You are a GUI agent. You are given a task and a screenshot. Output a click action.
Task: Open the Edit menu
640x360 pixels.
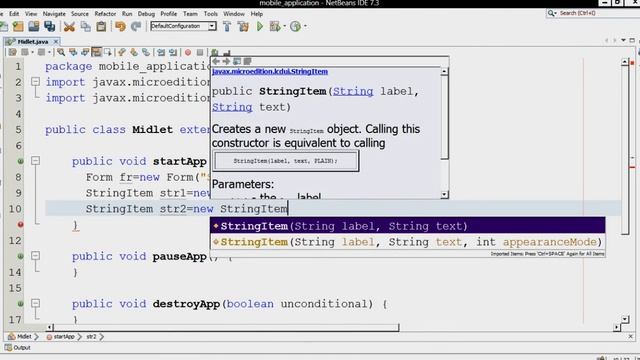pos(14,14)
